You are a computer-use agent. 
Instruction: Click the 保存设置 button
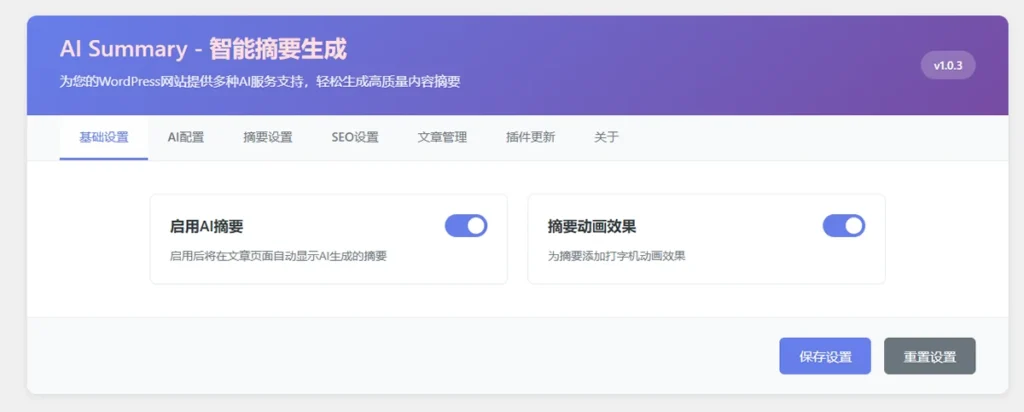point(825,357)
